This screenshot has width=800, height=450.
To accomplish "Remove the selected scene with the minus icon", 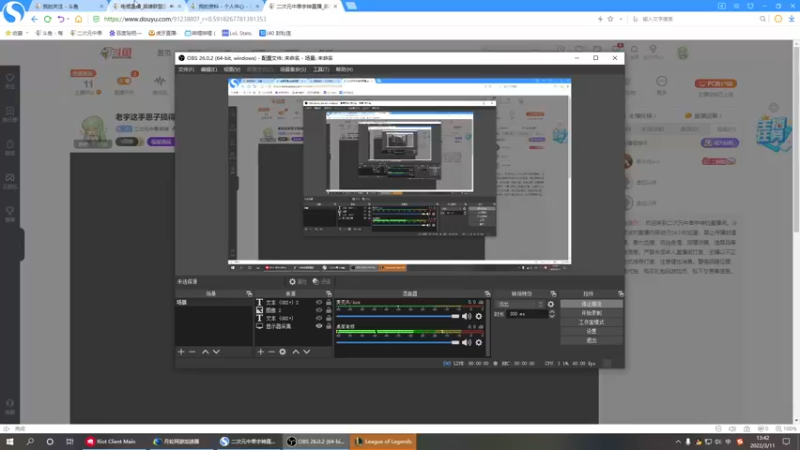I will coord(192,352).
